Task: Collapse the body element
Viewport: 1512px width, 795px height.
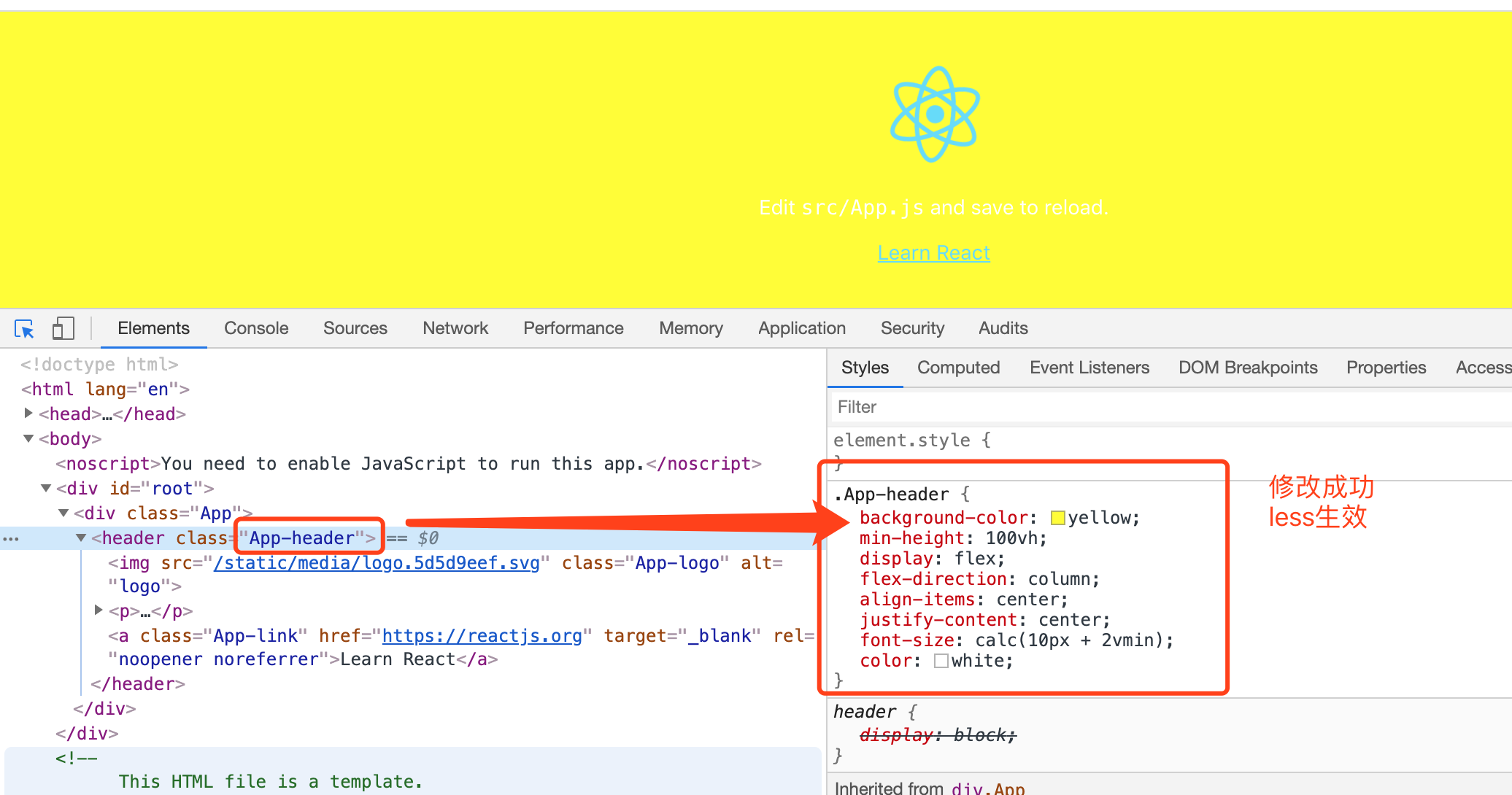Action: pyautogui.click(x=28, y=438)
